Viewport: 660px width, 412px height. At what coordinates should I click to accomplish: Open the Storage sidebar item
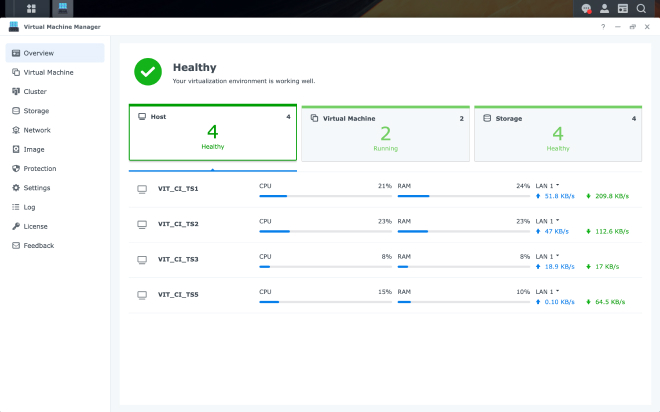36,111
